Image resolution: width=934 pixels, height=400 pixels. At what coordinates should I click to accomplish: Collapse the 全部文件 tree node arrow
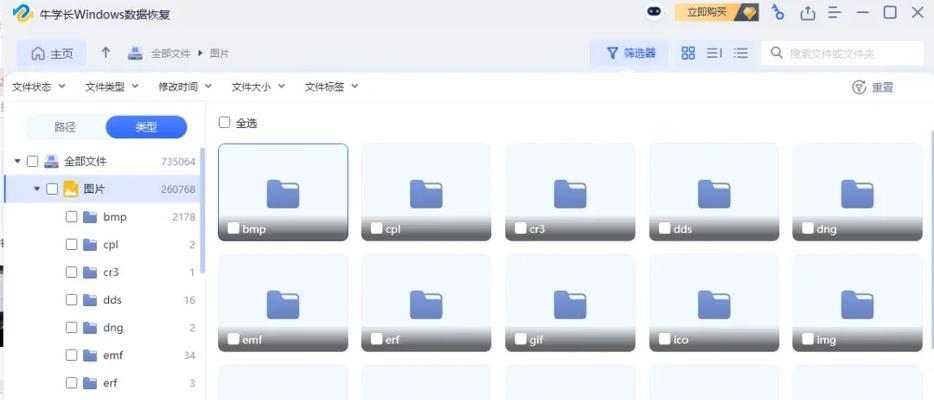point(17,161)
